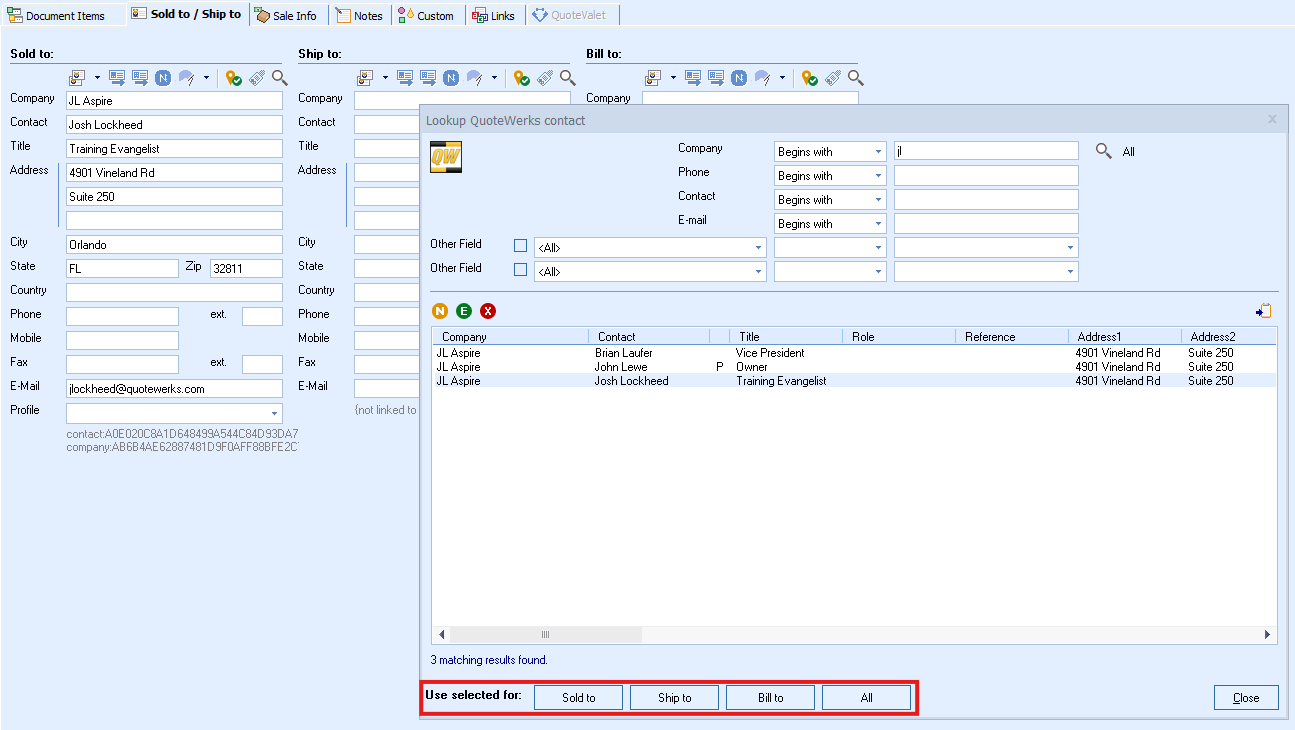The height and width of the screenshot is (730, 1295).
Task: Click left scroll arrow of results grid
Action: click(x=441, y=634)
